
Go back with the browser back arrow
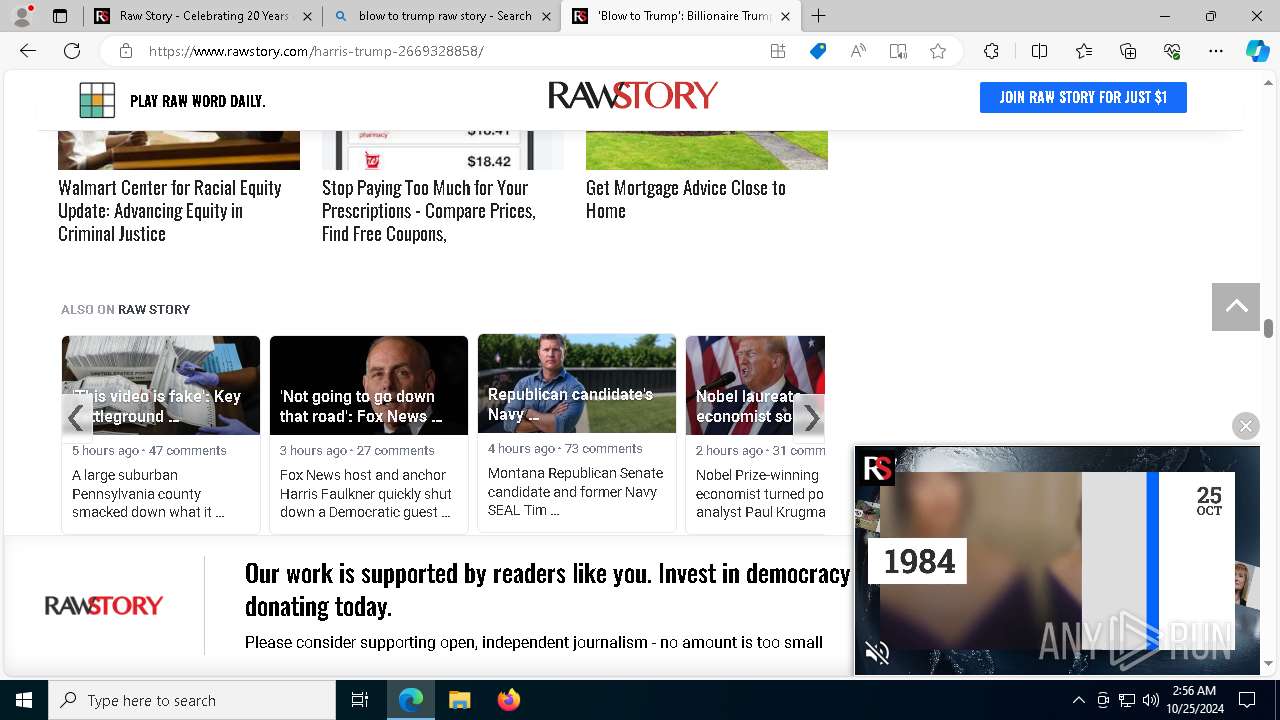pyautogui.click(x=28, y=51)
